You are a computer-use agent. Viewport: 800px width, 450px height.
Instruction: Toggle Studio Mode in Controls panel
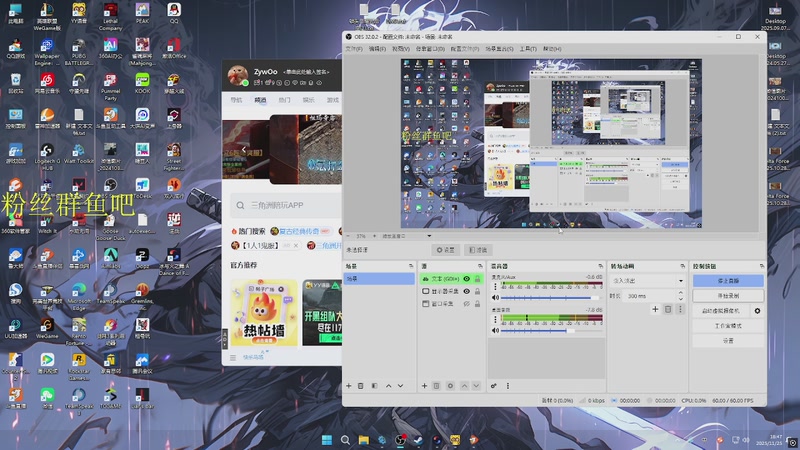click(728, 326)
